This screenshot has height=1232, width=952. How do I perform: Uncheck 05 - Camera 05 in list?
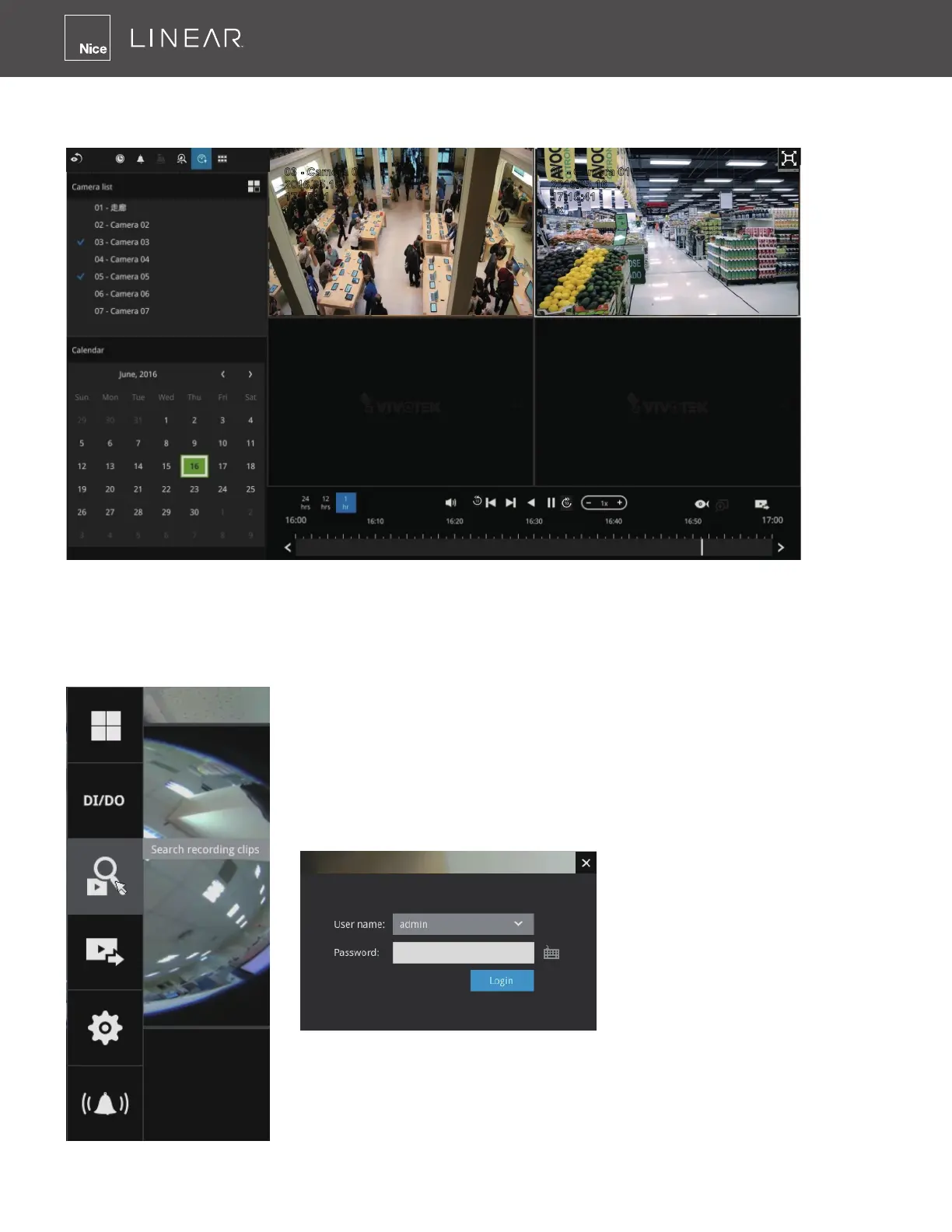coord(81,276)
